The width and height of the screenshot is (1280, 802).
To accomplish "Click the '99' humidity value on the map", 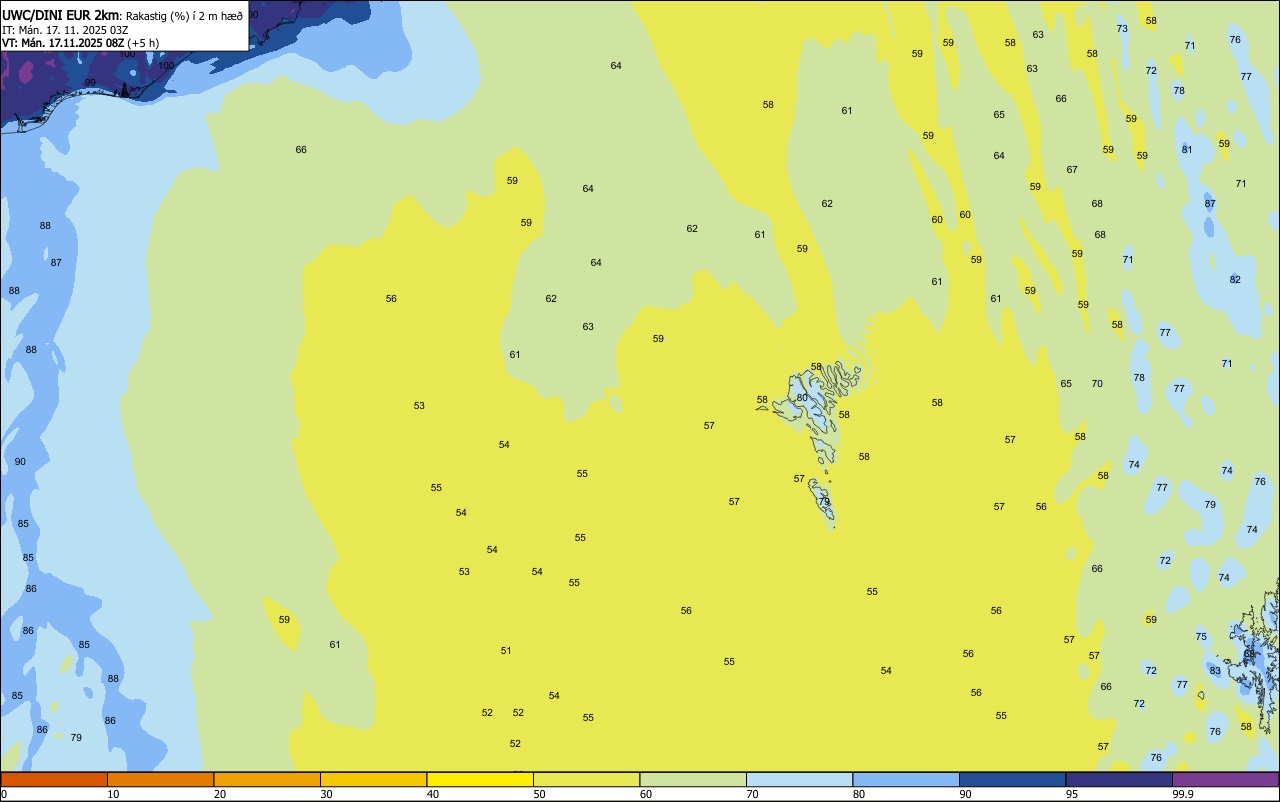I will click(90, 83).
